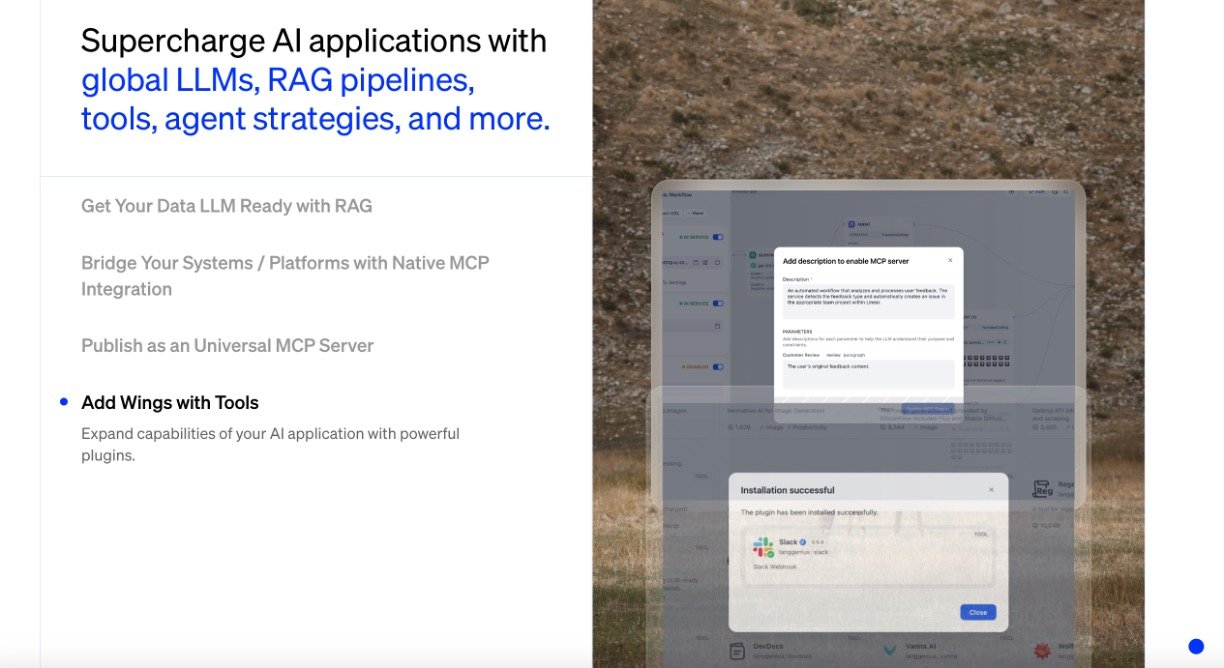
Task: Select the Add Wings with Tools item
Action: tap(170, 403)
